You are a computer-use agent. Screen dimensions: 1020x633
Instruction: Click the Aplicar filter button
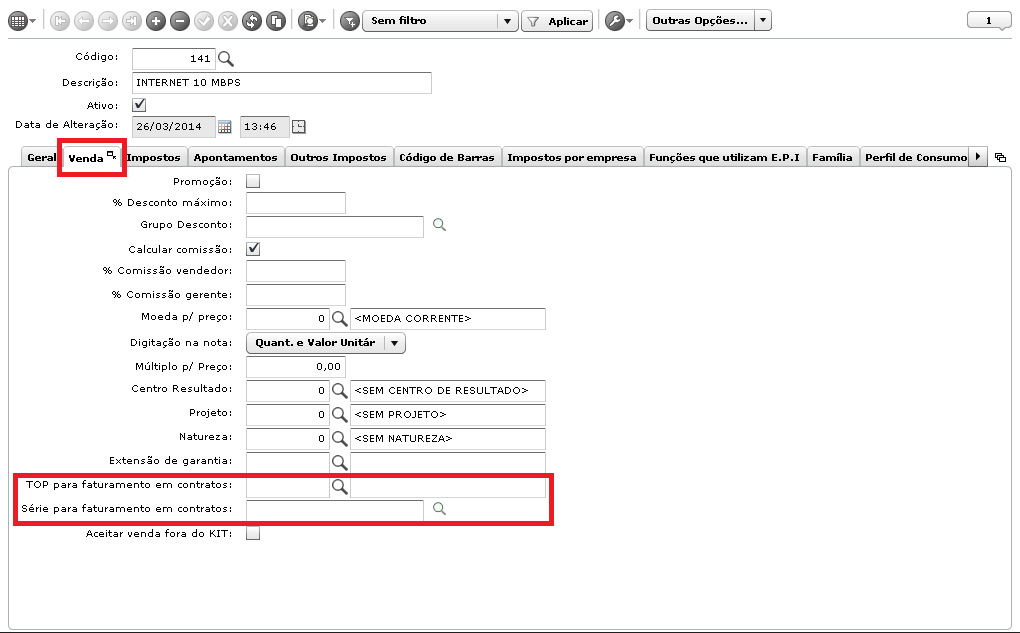[557, 21]
